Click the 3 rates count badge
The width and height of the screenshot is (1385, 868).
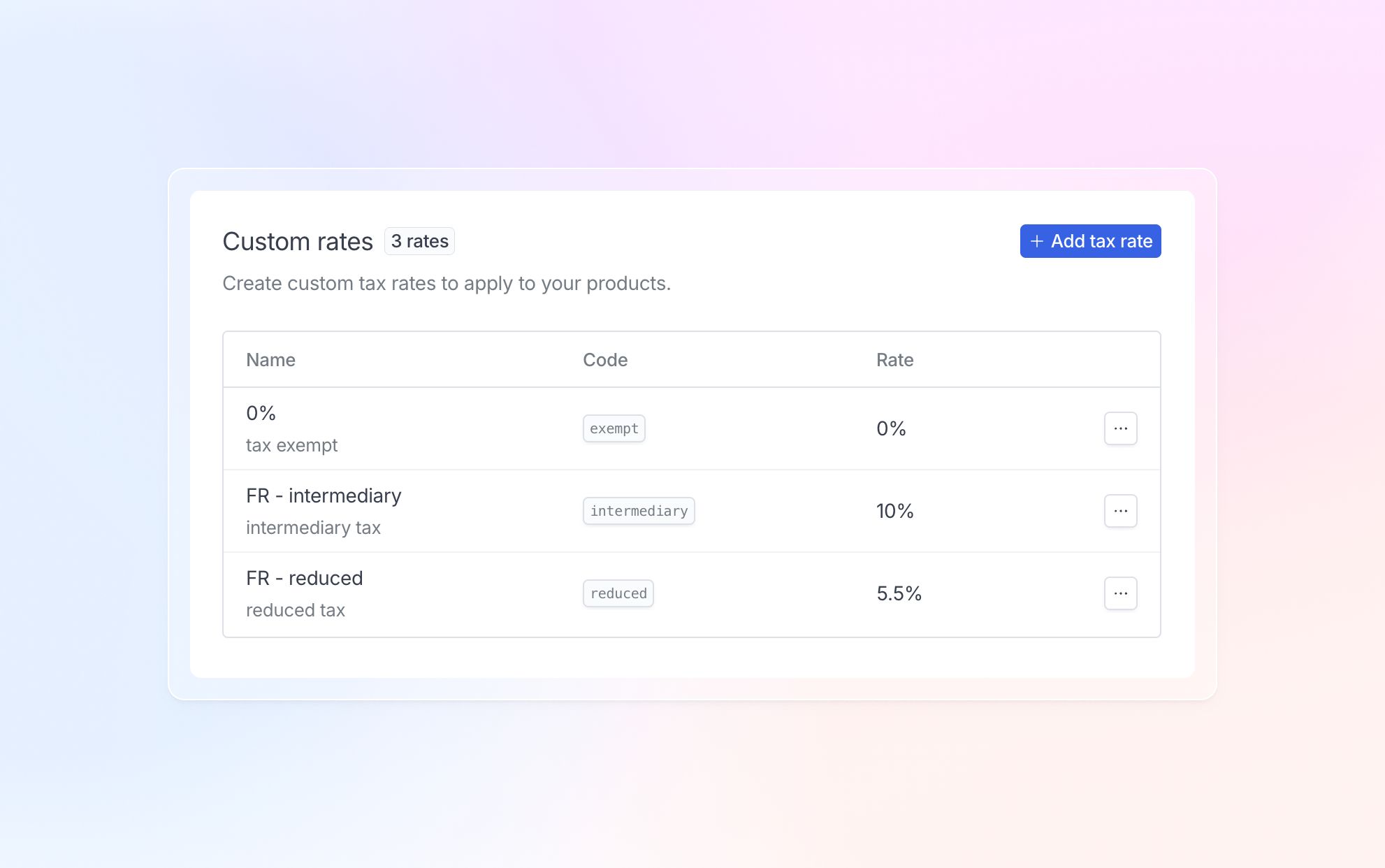click(x=419, y=241)
